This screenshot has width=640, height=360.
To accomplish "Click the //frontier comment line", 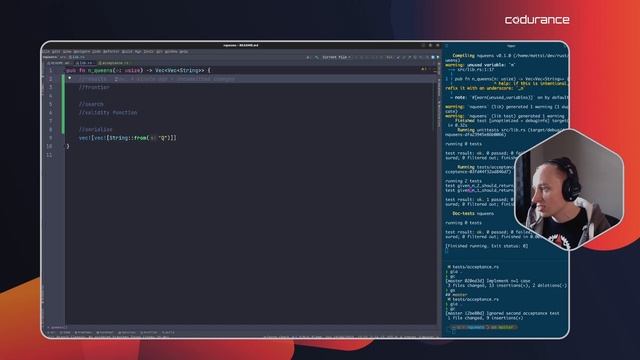I will coord(94,87).
